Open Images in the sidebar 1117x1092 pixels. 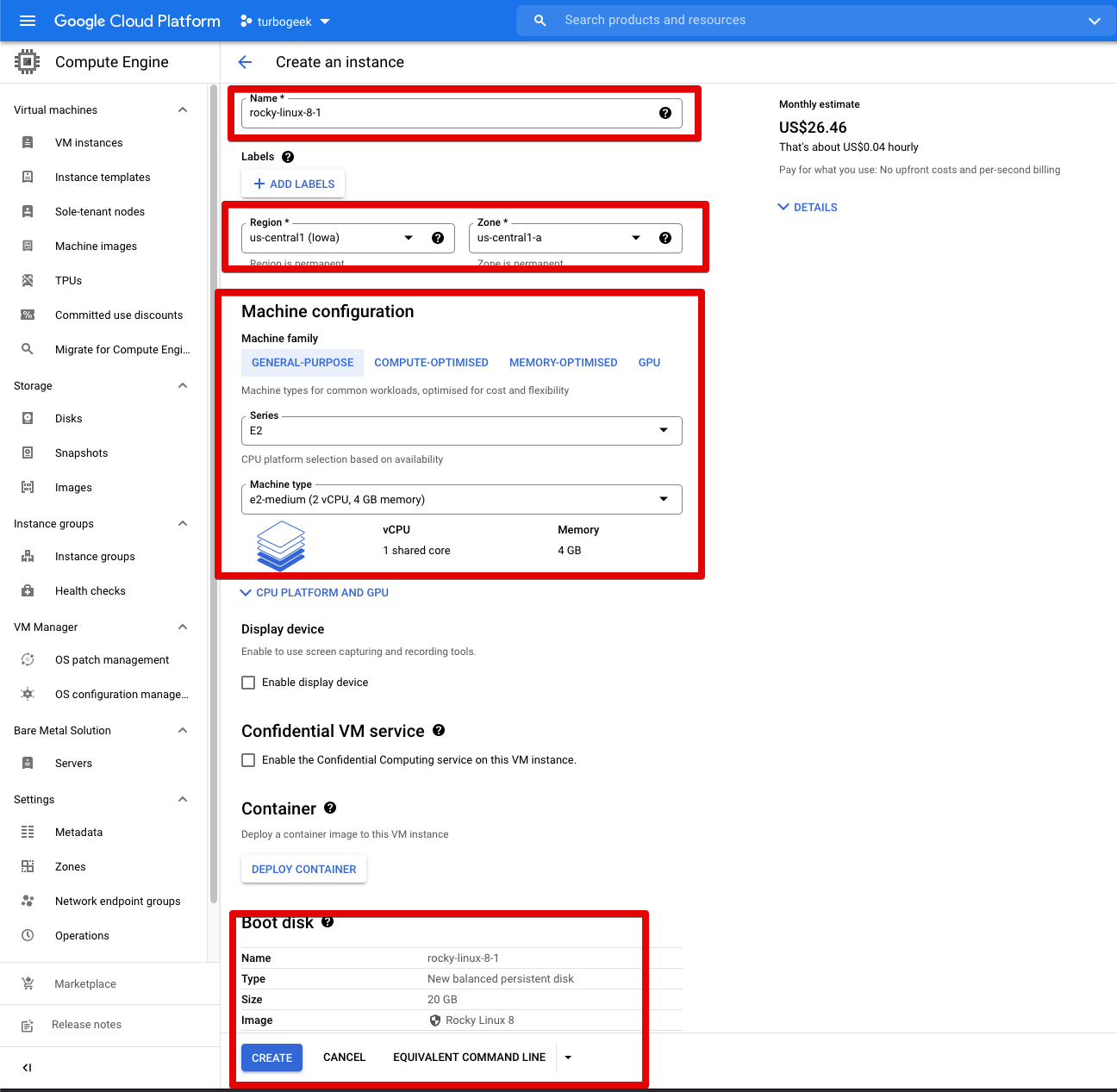pos(73,488)
